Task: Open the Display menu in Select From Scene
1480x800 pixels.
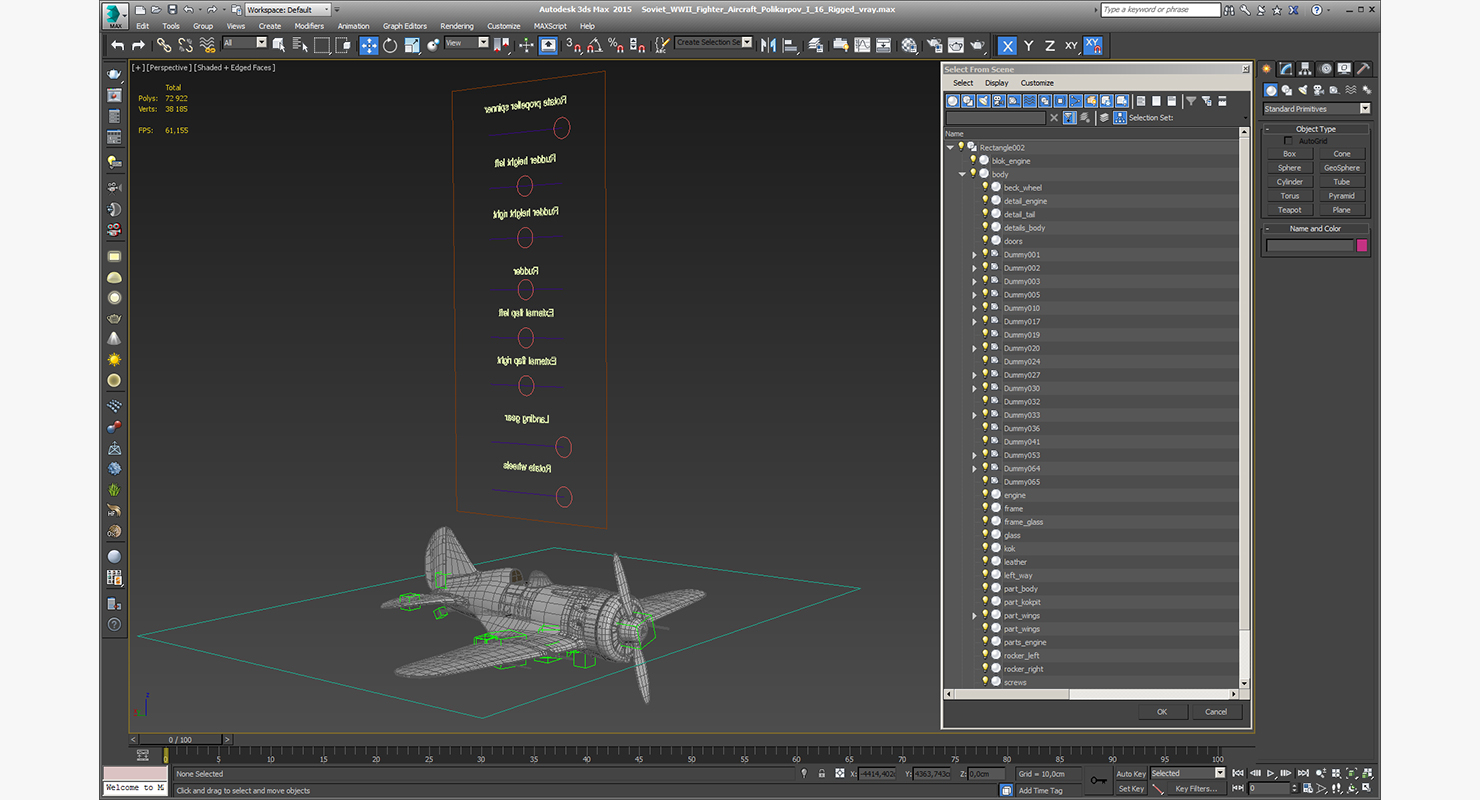Action: (997, 83)
